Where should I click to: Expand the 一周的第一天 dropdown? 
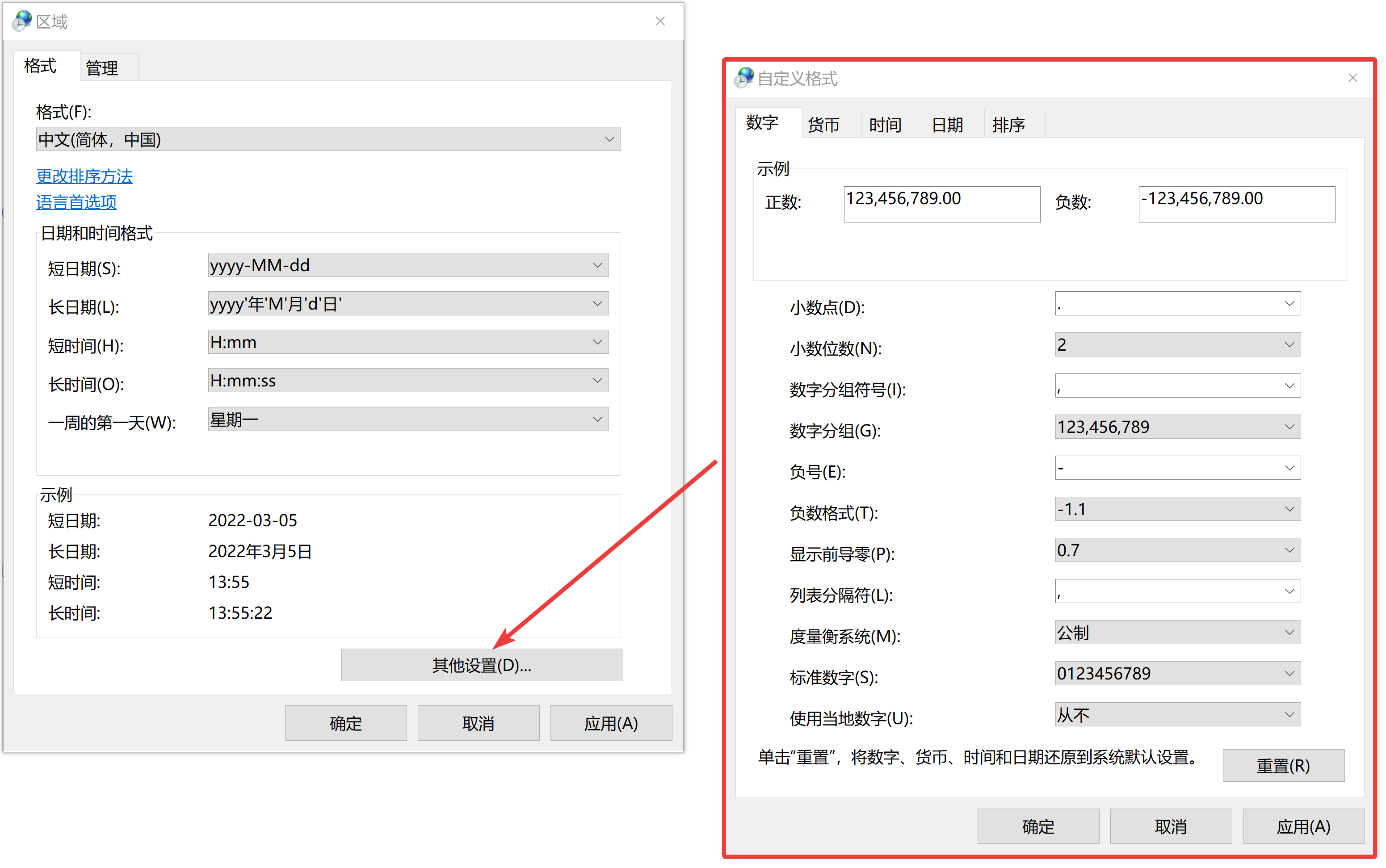click(x=407, y=419)
